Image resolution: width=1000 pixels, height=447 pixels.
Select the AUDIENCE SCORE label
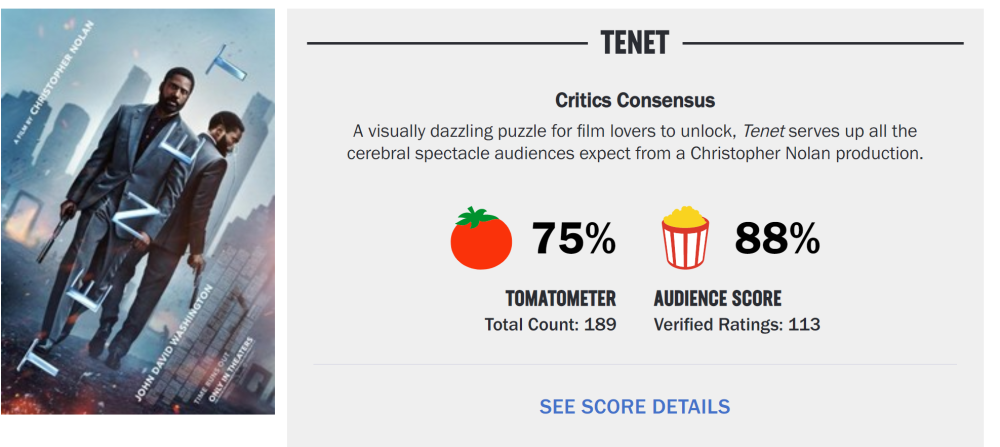tap(717, 298)
